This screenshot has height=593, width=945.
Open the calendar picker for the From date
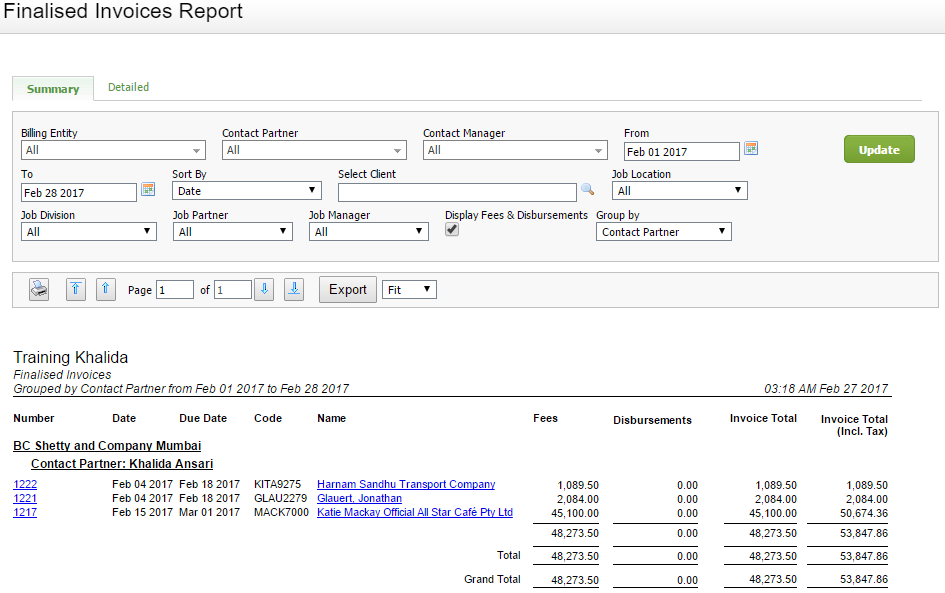(749, 147)
